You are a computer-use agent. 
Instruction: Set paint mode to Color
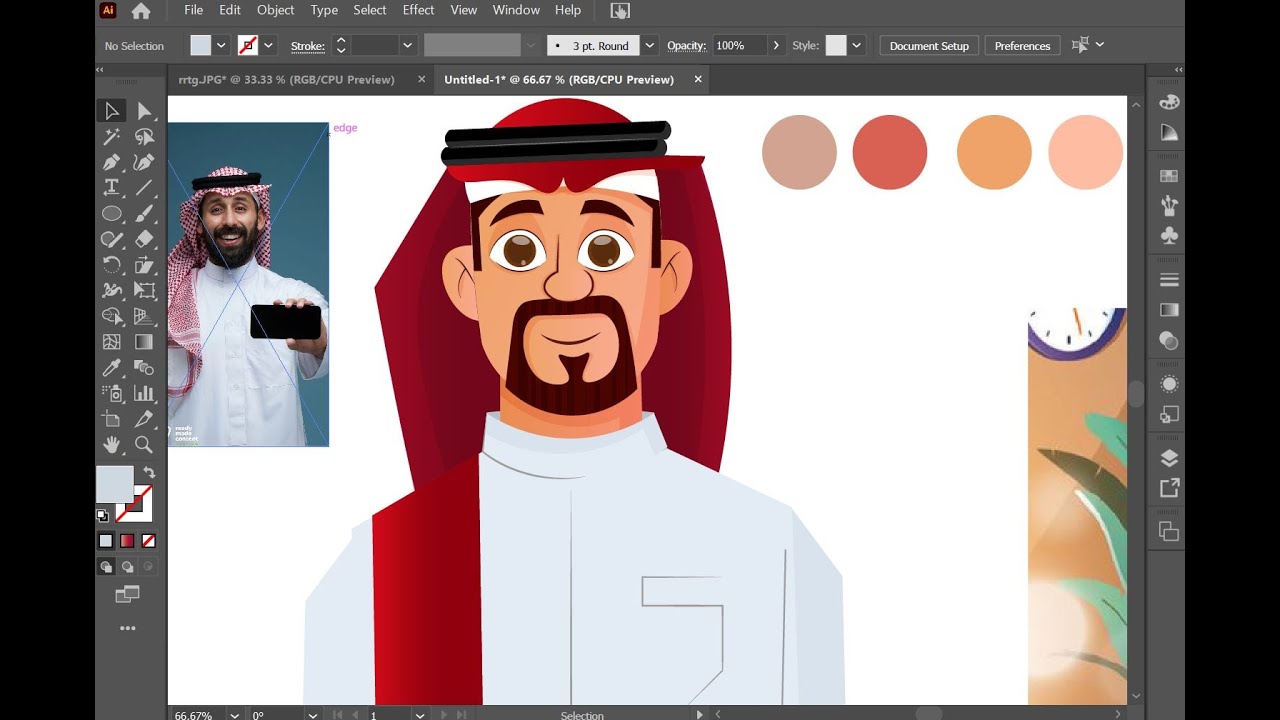pyautogui.click(x=106, y=541)
